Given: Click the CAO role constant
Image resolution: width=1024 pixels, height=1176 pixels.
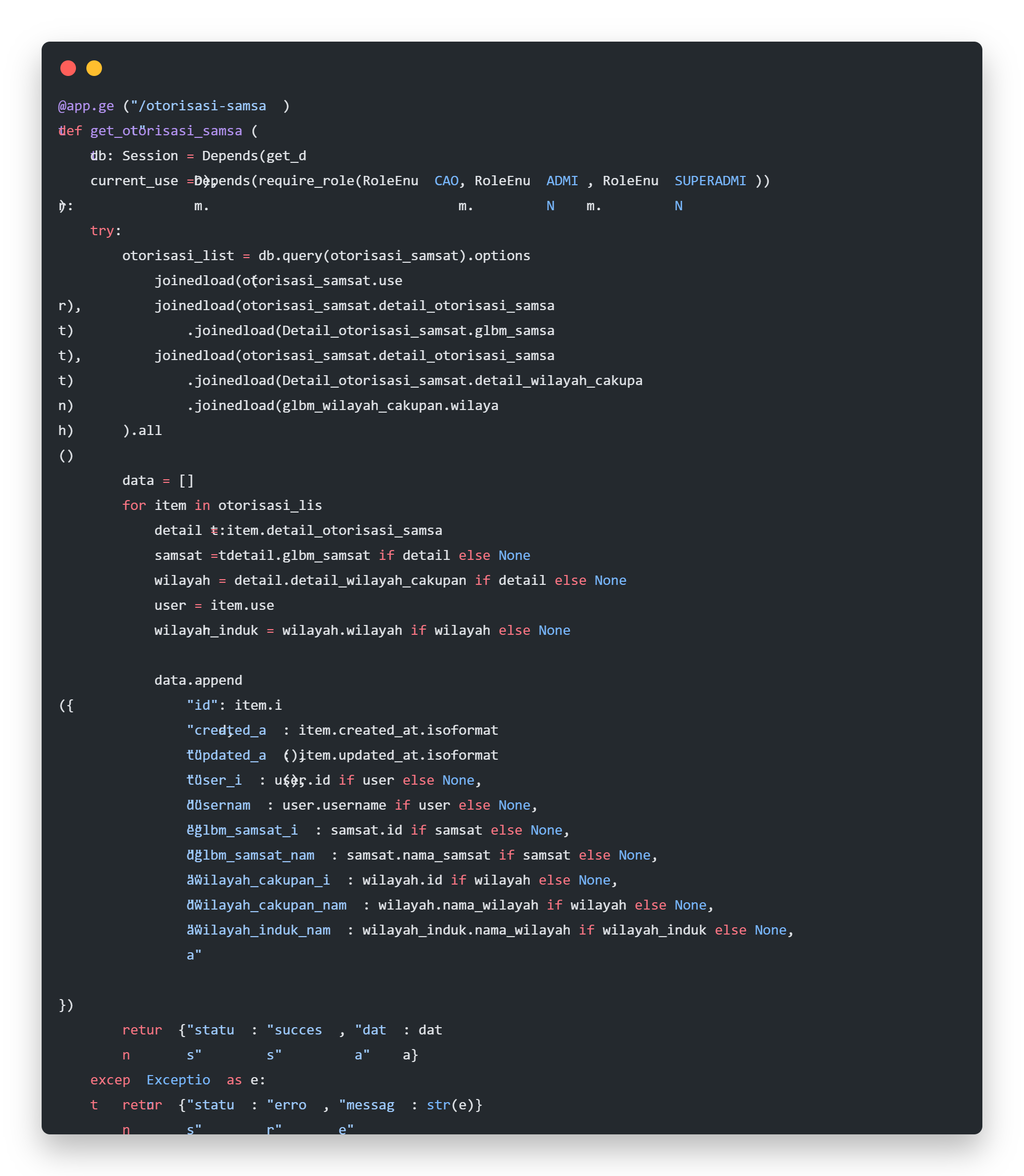Looking at the screenshot, I should point(446,181).
